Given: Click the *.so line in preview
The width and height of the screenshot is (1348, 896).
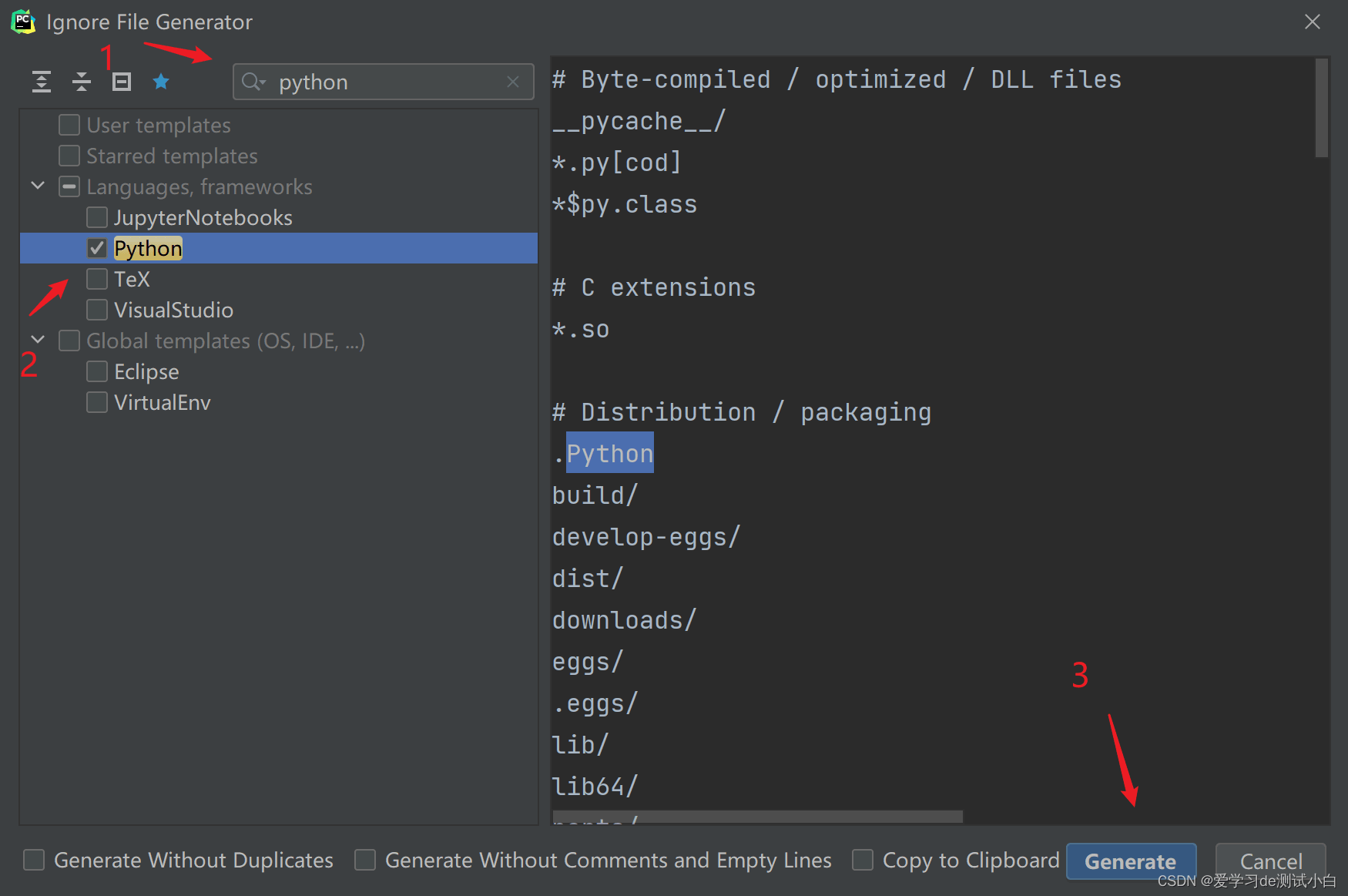Looking at the screenshot, I should [x=581, y=329].
